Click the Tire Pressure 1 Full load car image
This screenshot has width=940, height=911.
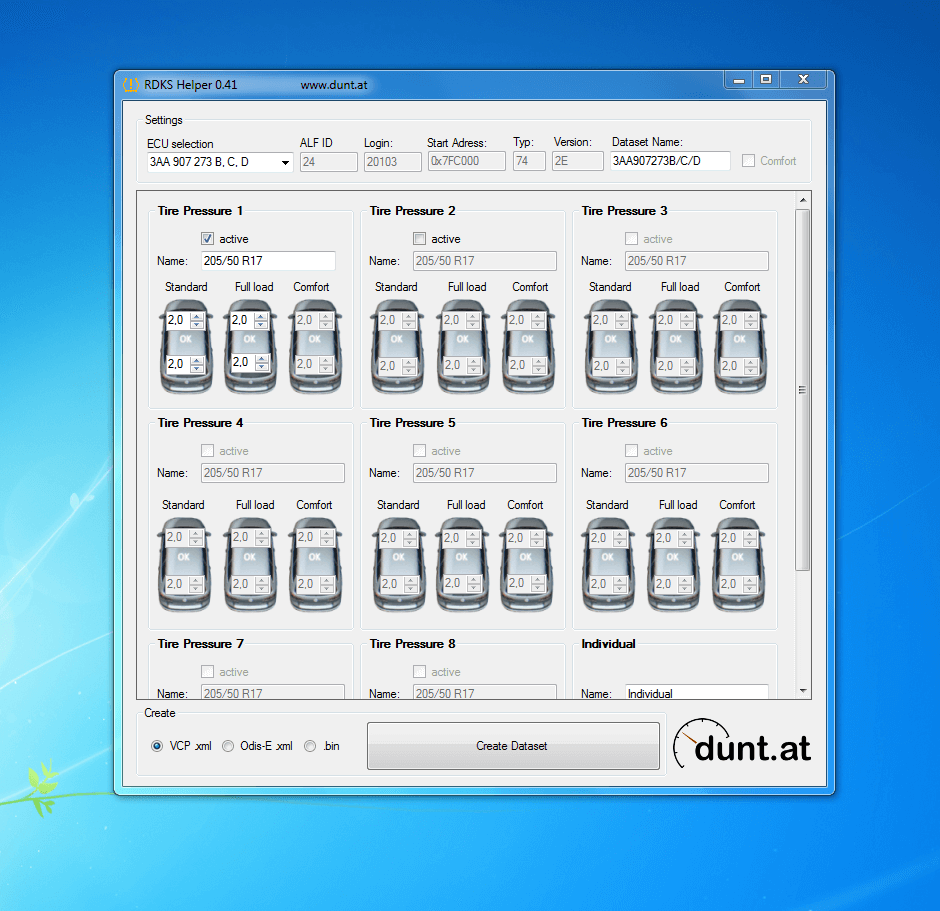(x=251, y=347)
